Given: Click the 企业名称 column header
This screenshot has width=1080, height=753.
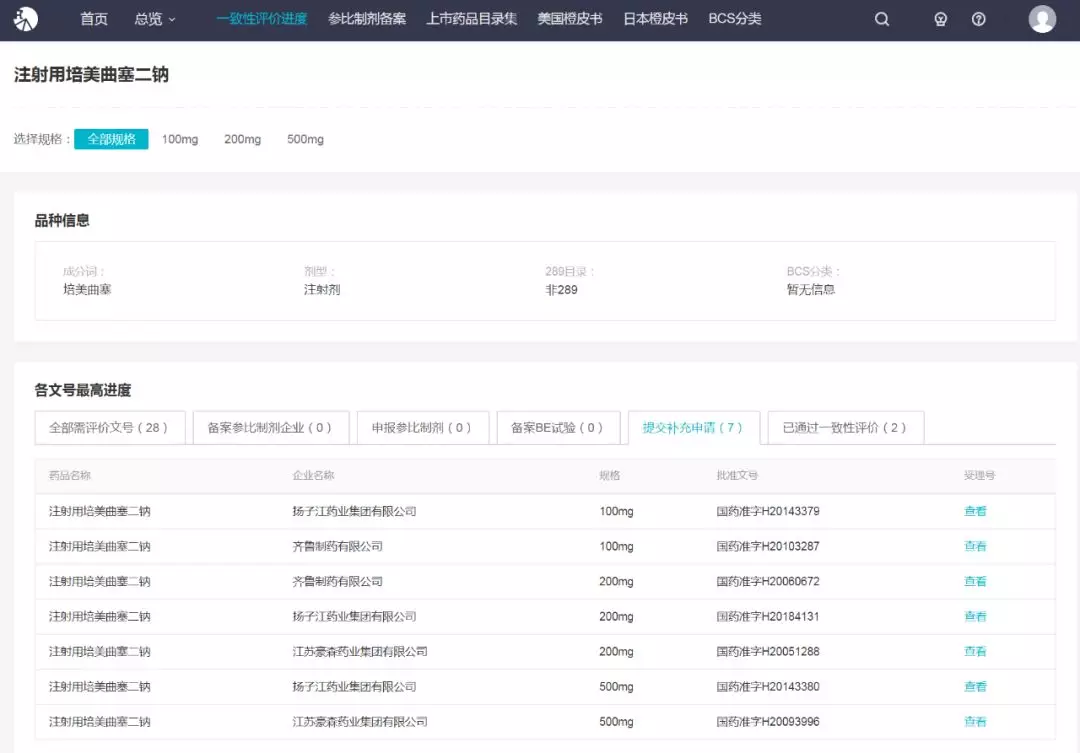Looking at the screenshot, I should click(x=313, y=475).
